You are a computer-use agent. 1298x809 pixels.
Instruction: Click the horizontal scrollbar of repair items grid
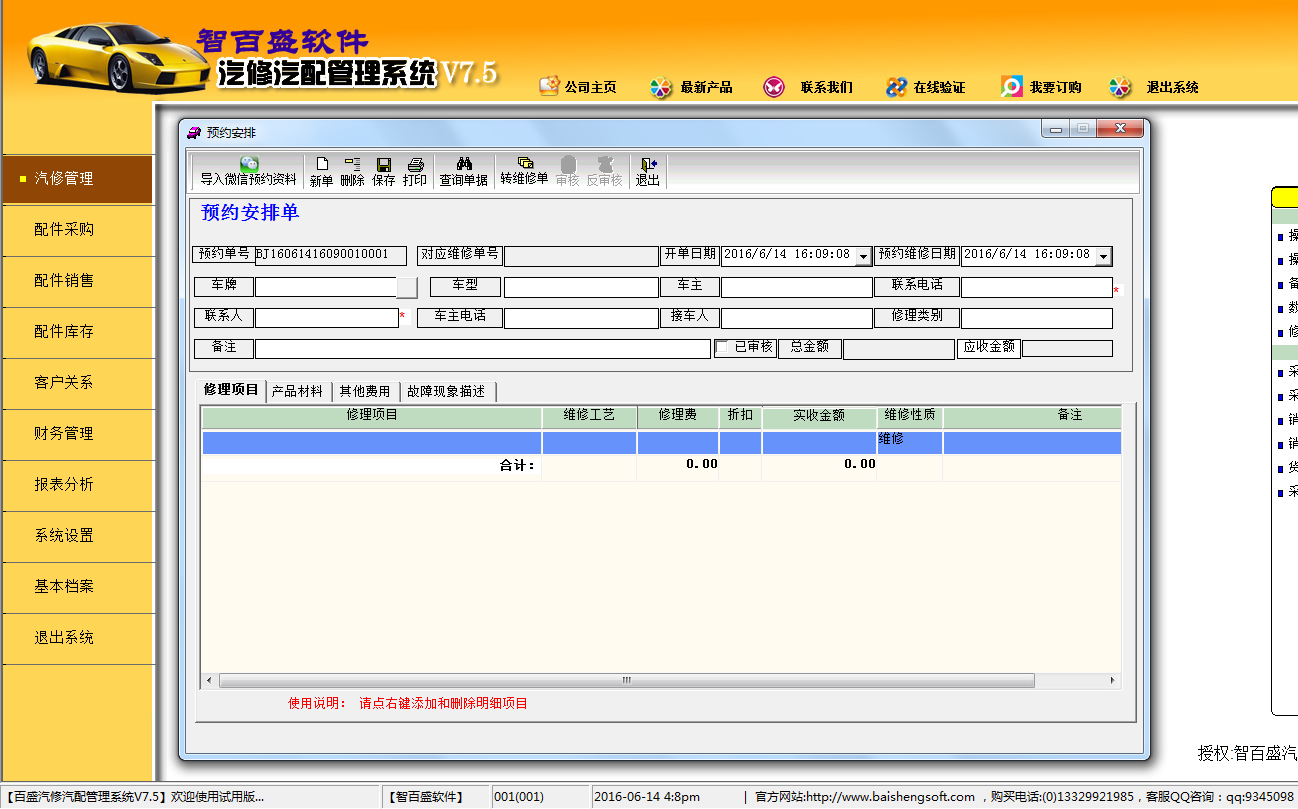click(626, 680)
